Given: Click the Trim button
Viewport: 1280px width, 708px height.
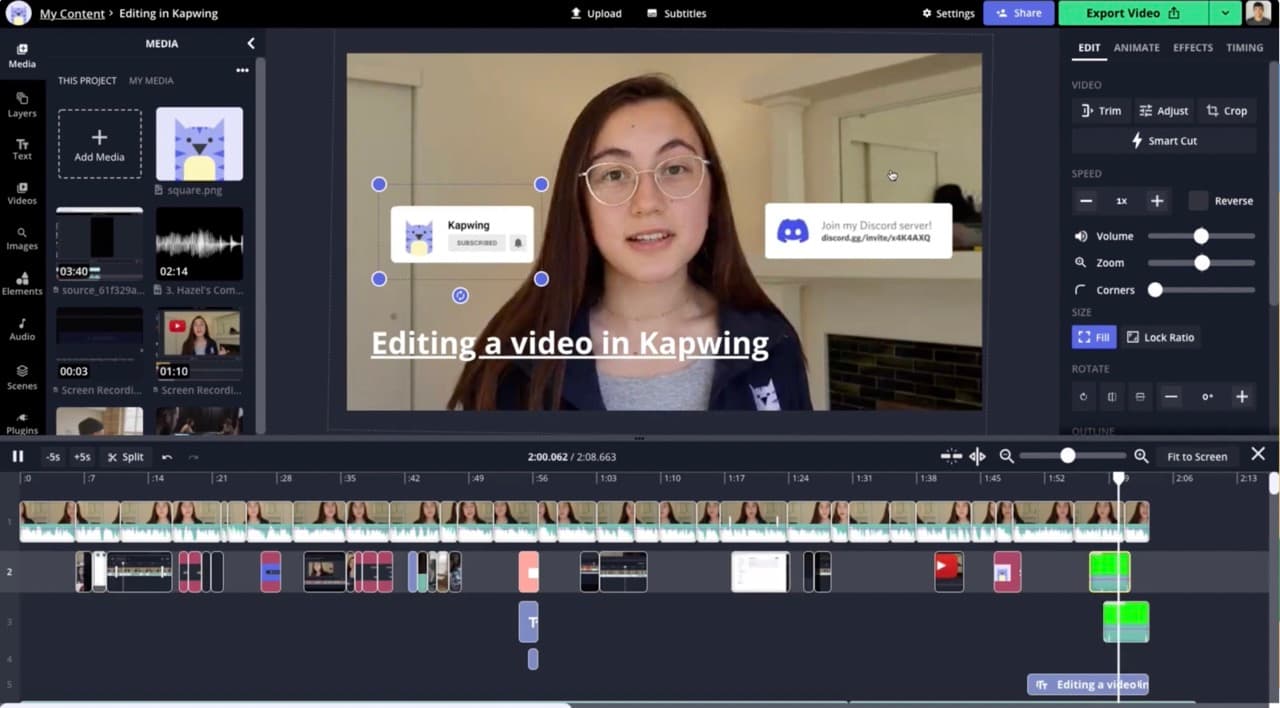Looking at the screenshot, I should click(x=1101, y=111).
